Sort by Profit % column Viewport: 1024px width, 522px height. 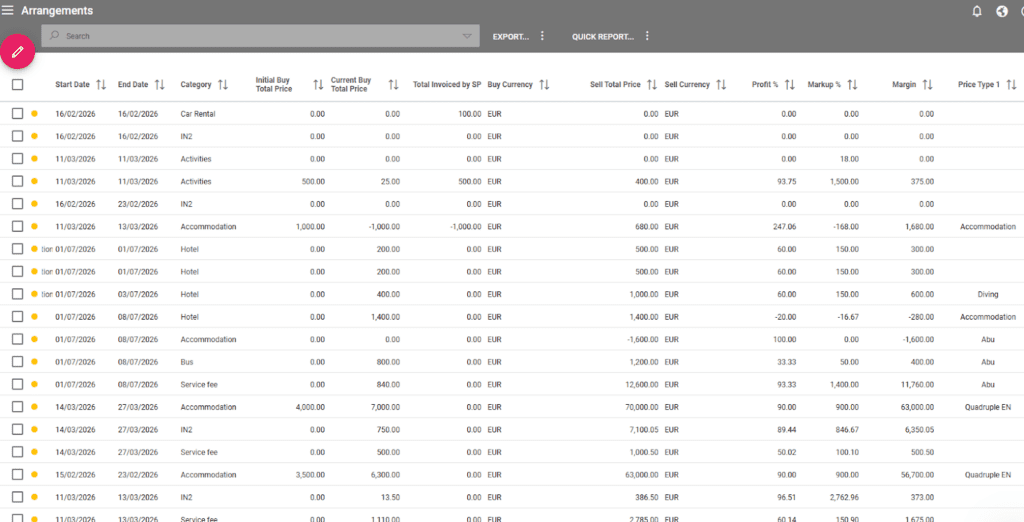[790, 84]
